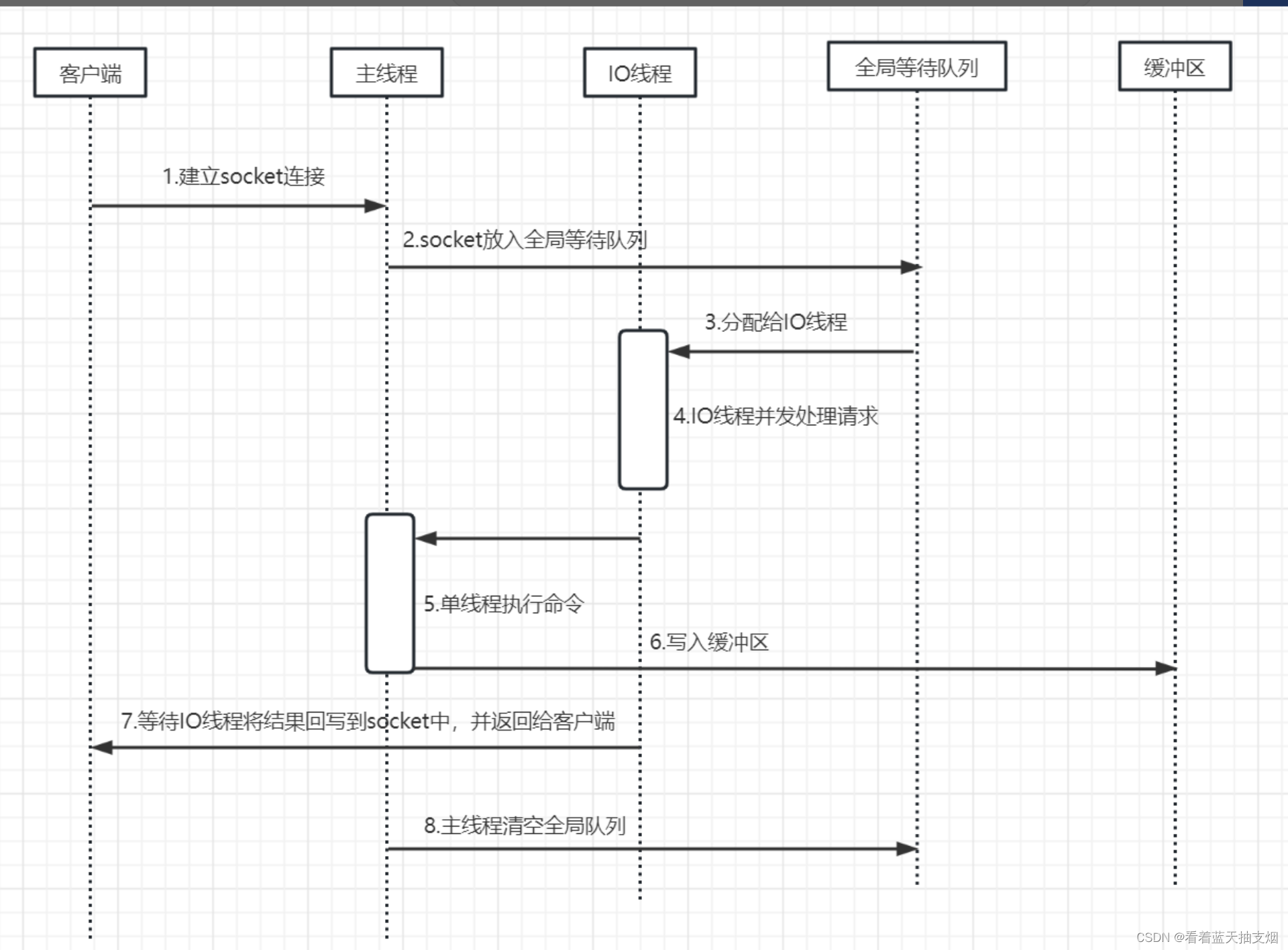Select the 全局等待队列 lifeline box
Viewport: 1288px width, 950px height.
click(916, 66)
